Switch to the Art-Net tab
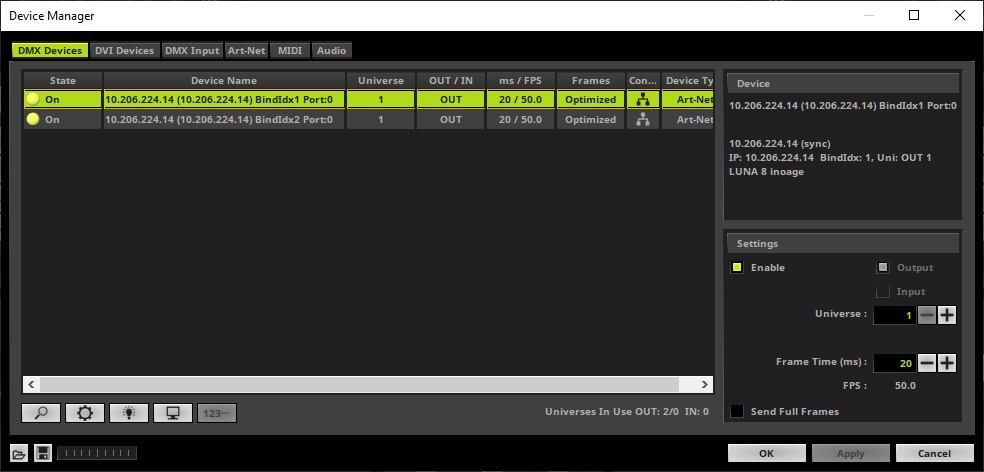The image size is (984, 472). coord(247,50)
